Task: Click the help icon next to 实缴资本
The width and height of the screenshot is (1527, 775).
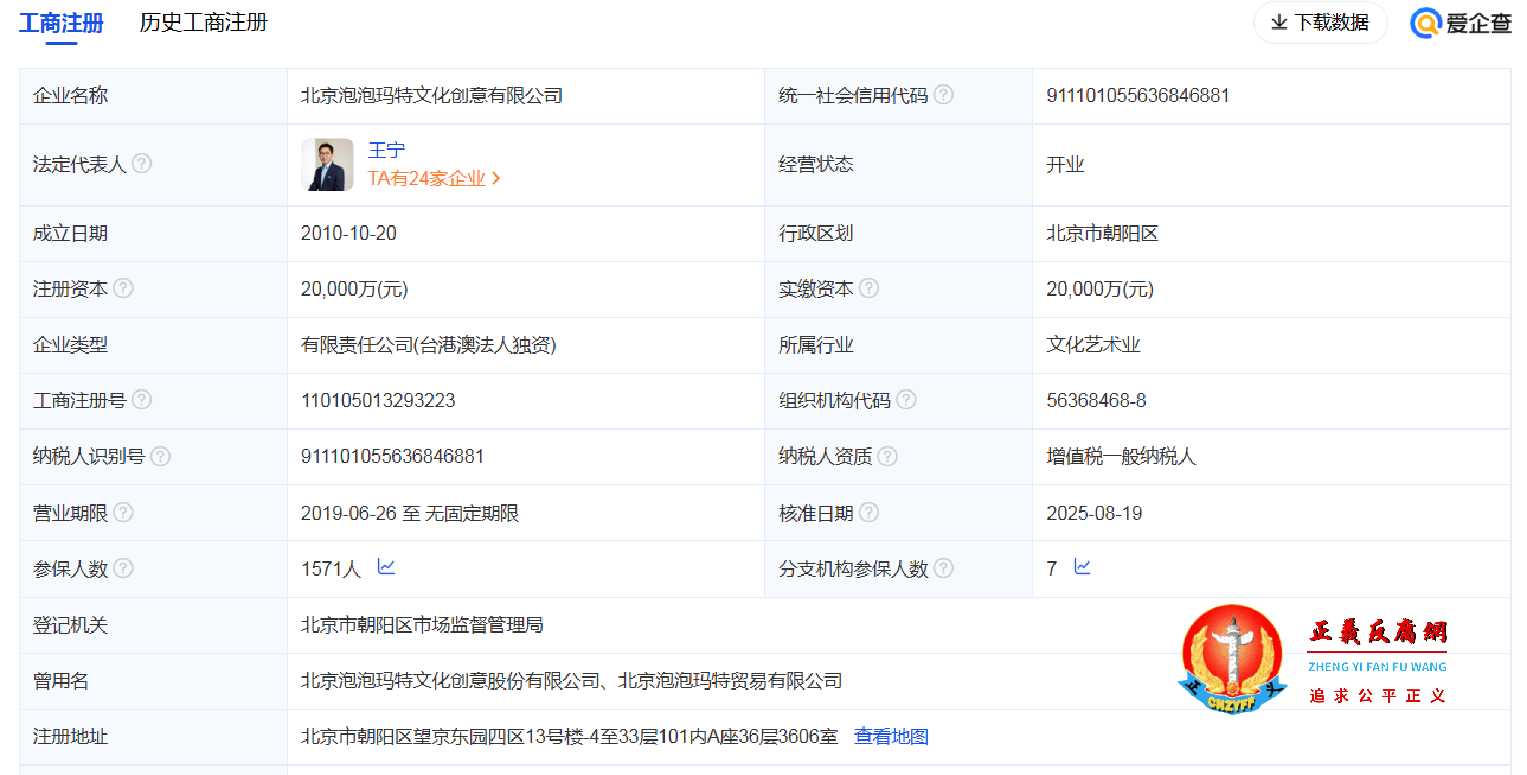Action: (x=869, y=288)
